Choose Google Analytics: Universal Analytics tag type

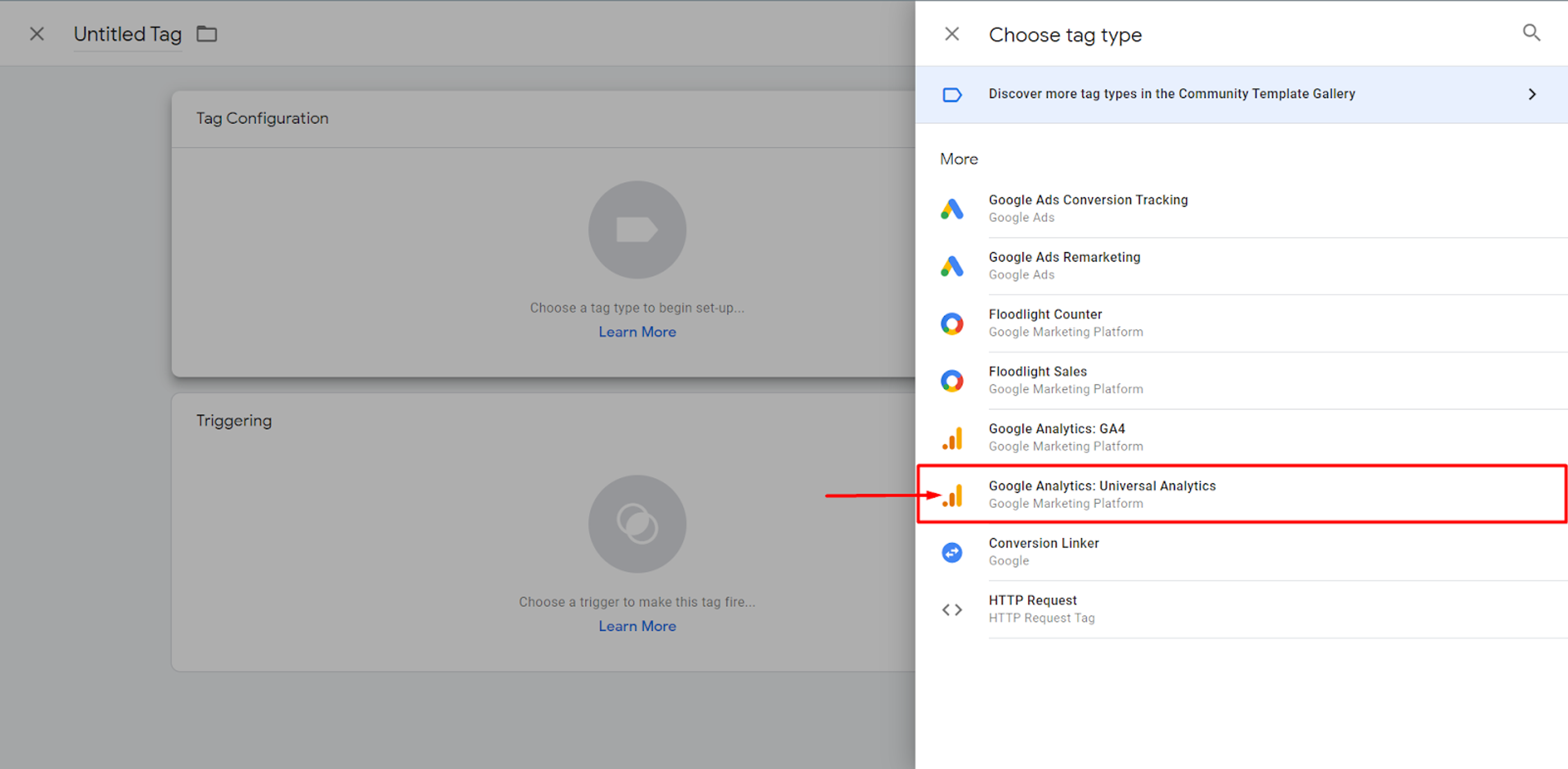(x=1242, y=494)
